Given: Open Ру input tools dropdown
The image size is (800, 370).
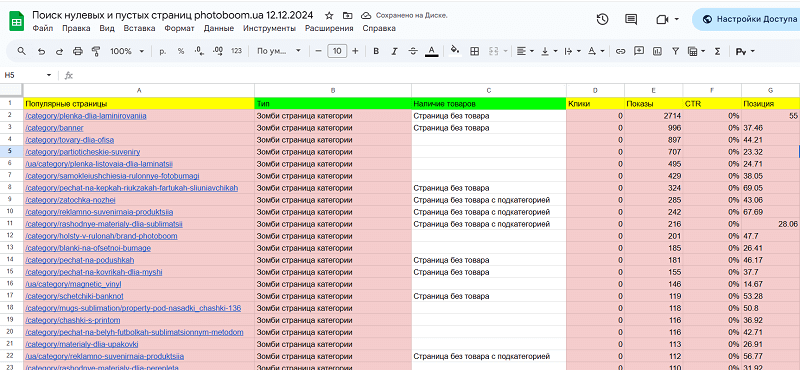Looking at the screenshot, I should click(x=745, y=51).
